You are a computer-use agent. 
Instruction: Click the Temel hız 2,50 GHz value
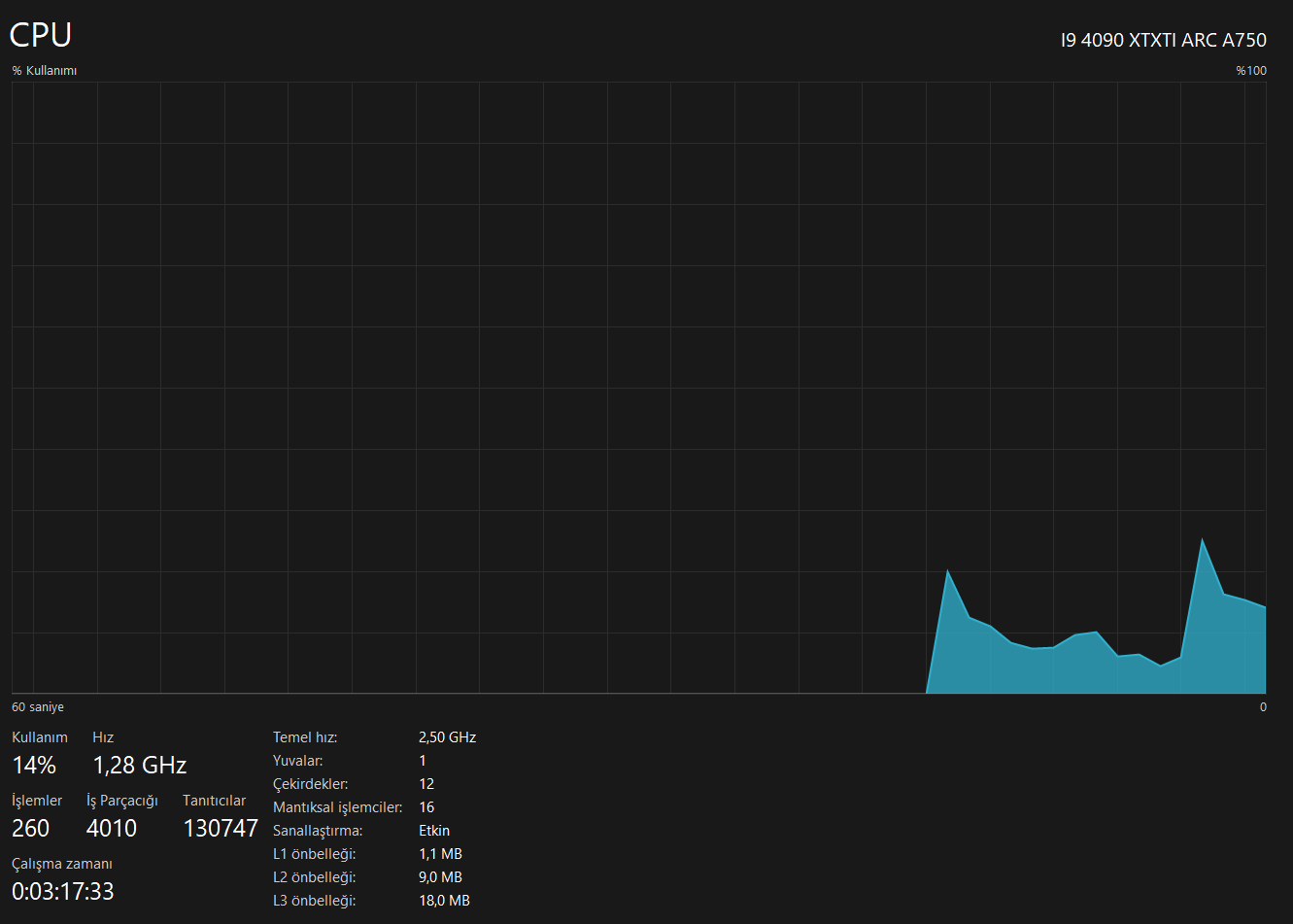pos(448,737)
